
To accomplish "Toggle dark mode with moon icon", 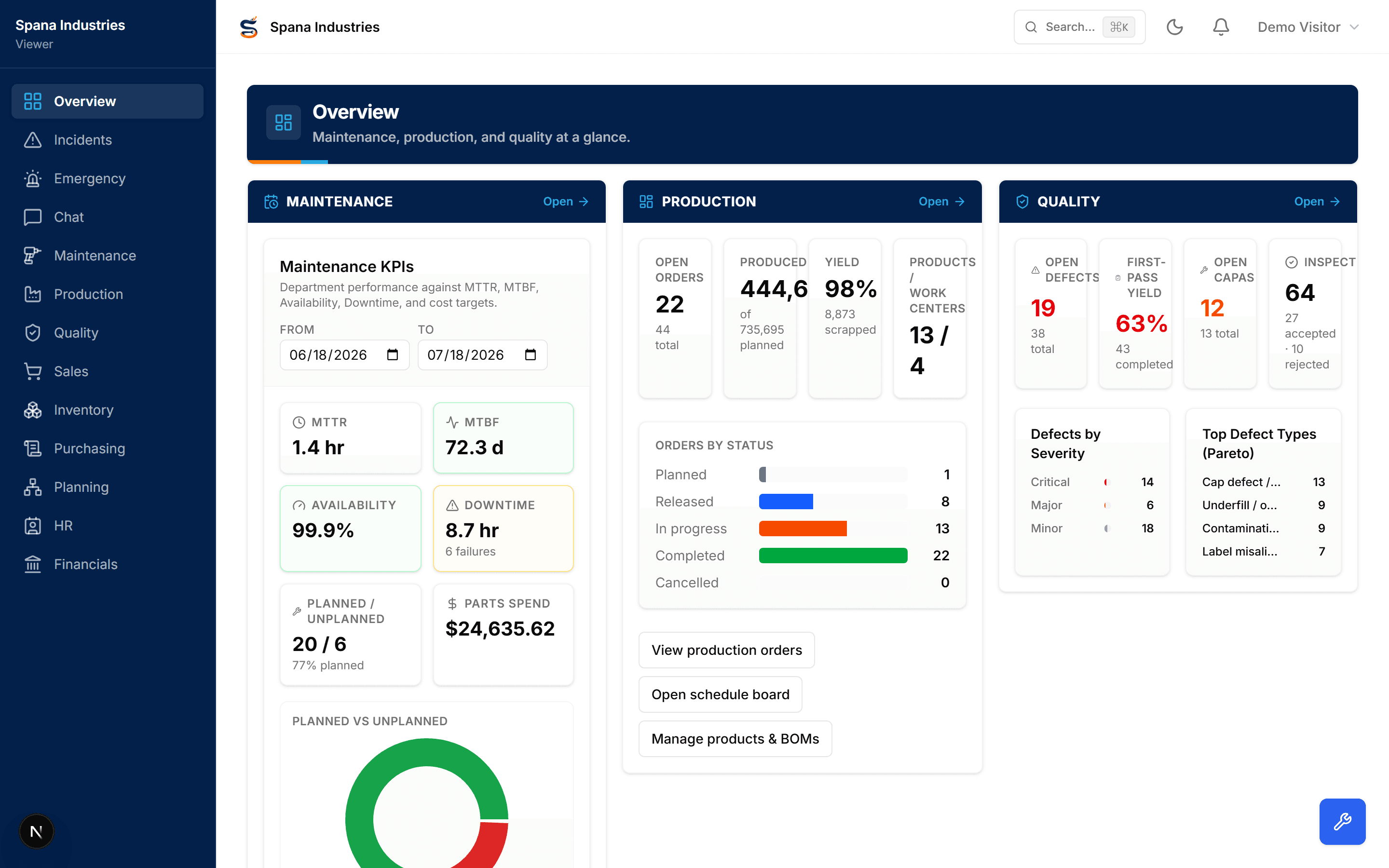I will coord(1174,27).
